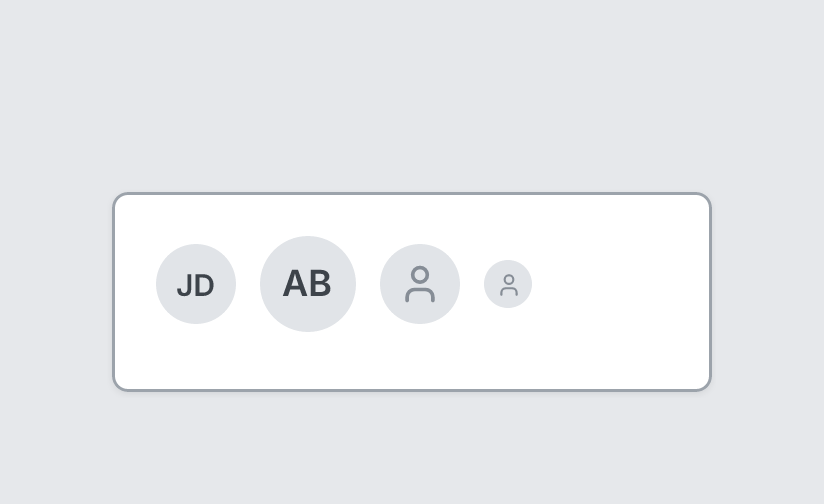824x504 pixels.
Task: Open the medium placeholder user avatar
Action: click(x=420, y=284)
